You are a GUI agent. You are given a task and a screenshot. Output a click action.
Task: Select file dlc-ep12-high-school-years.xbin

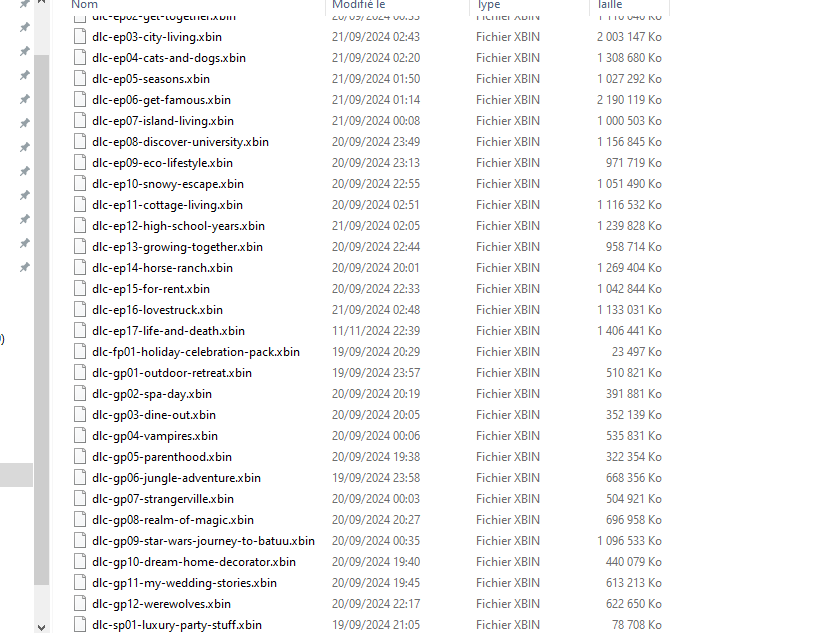pos(179,226)
